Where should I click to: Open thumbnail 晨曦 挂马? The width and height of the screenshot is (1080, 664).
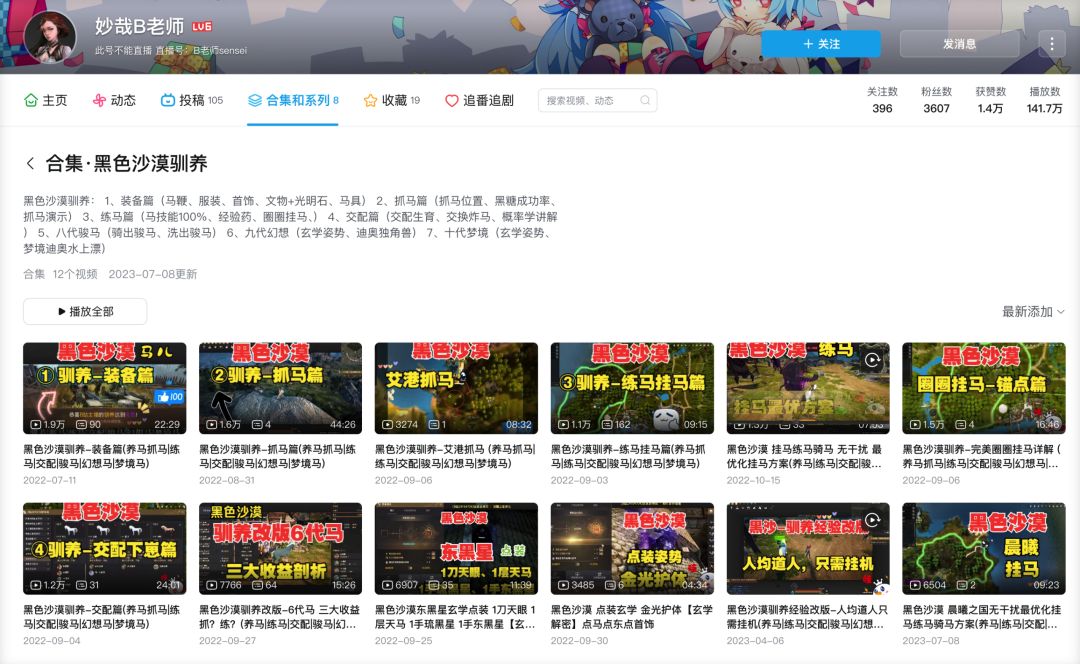[984, 548]
